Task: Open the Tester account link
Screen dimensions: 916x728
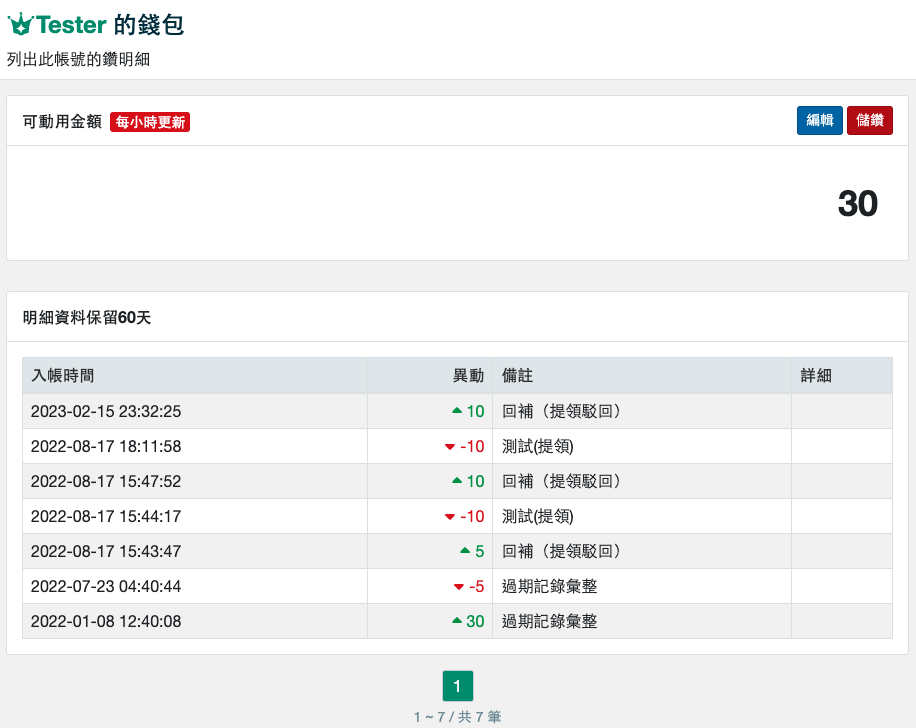Action: [x=70, y=25]
